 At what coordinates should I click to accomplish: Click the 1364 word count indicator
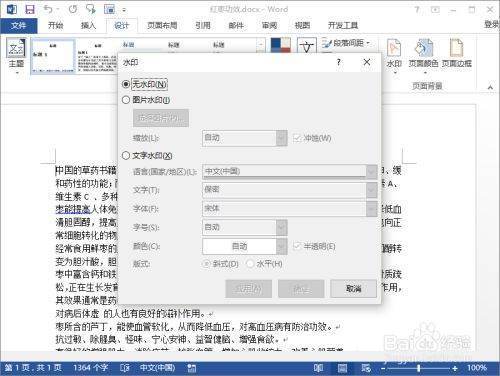(91, 368)
